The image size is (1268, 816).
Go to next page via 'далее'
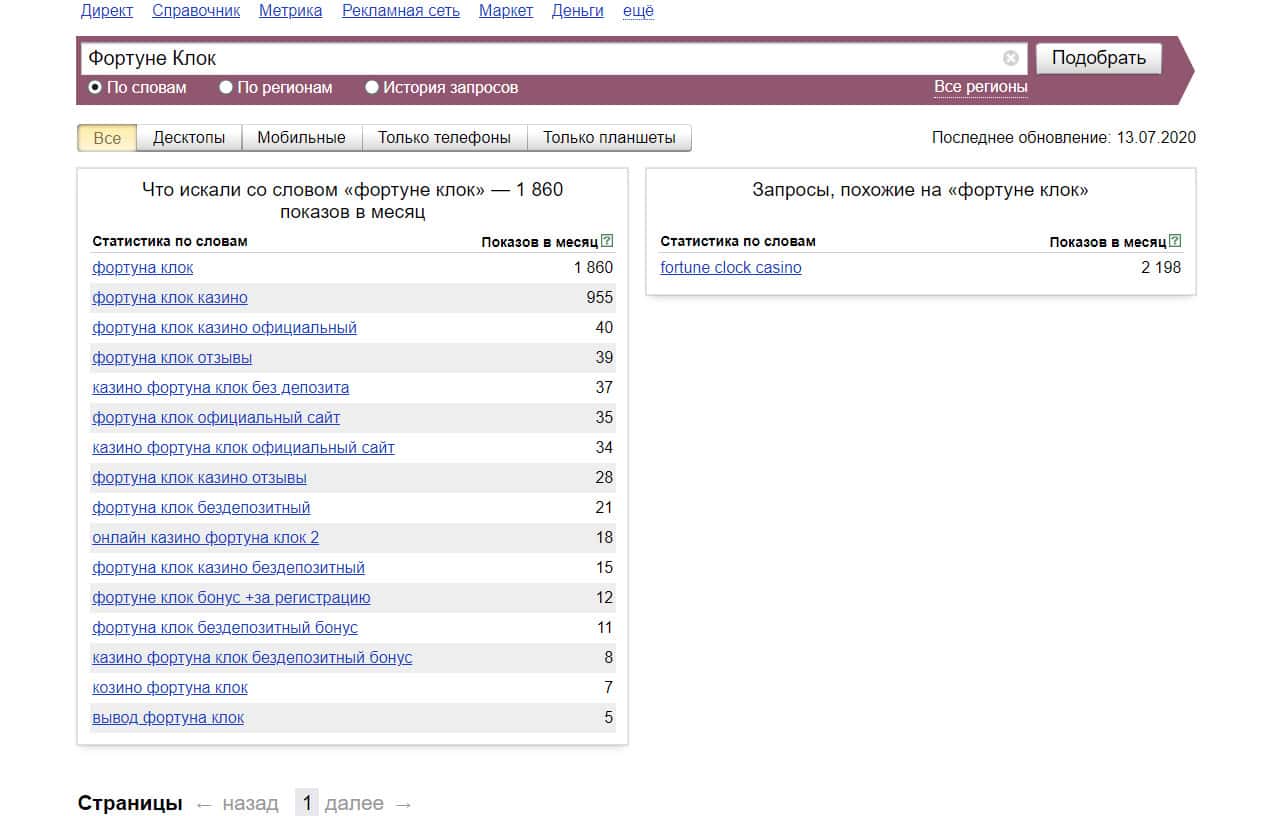tap(354, 804)
